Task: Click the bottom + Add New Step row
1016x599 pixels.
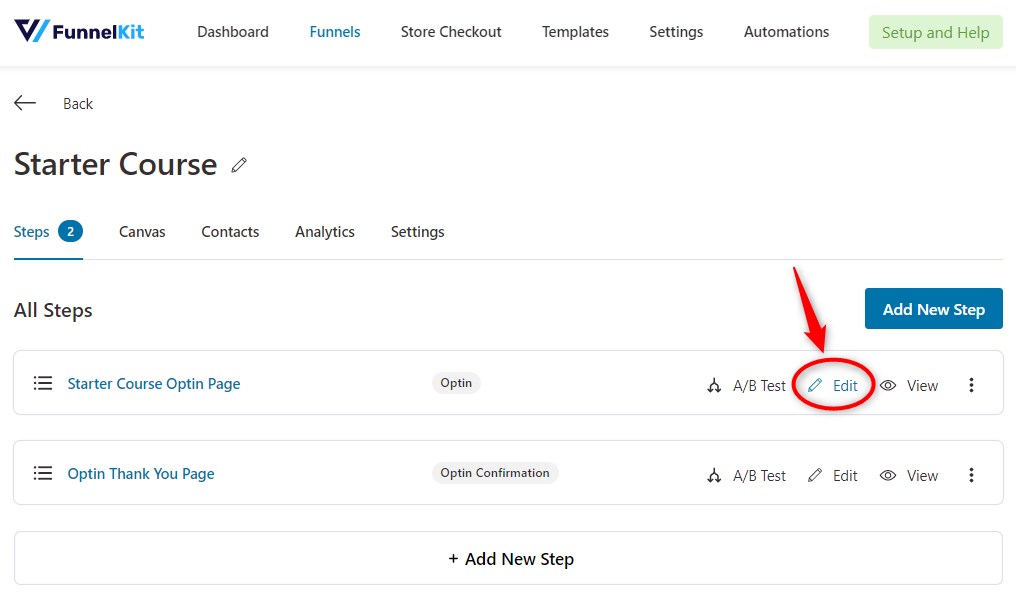Action: 509,558
